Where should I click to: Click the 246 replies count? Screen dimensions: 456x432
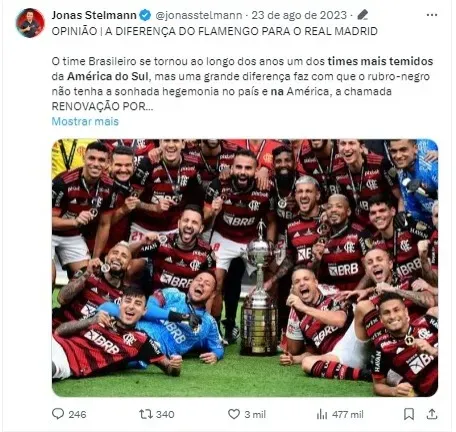[77, 414]
